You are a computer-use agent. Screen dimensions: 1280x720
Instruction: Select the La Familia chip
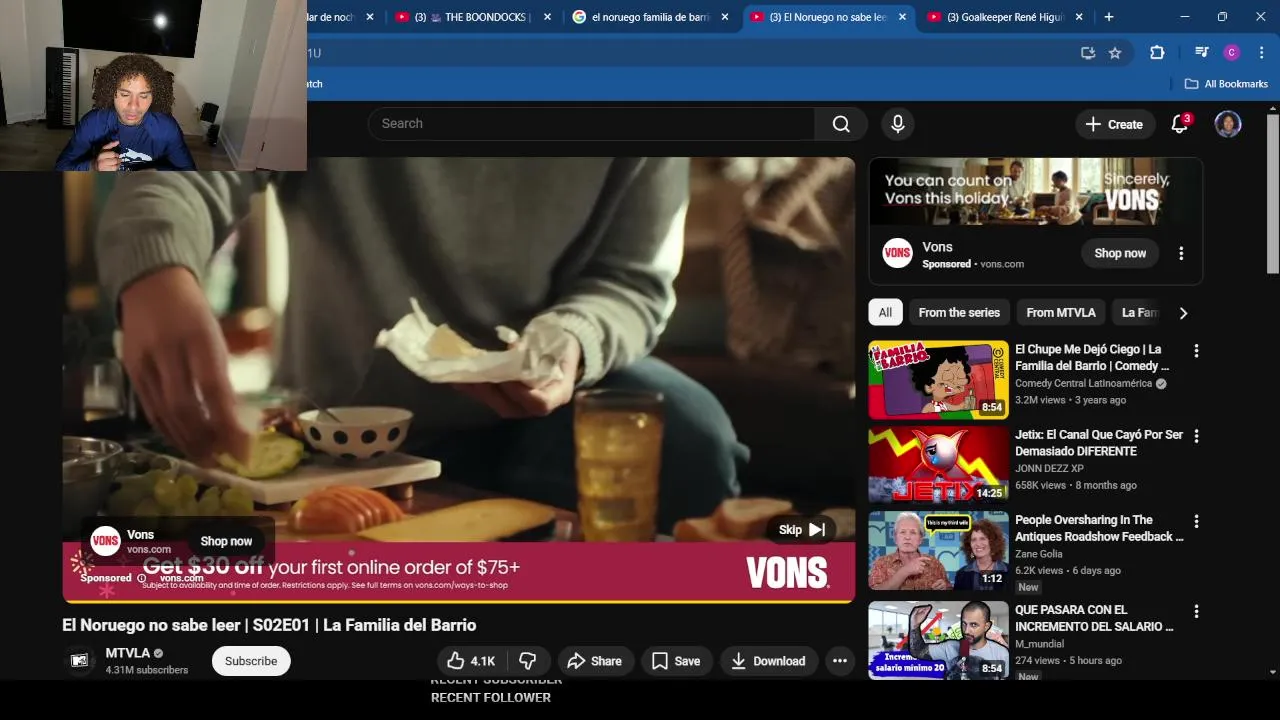click(1139, 313)
